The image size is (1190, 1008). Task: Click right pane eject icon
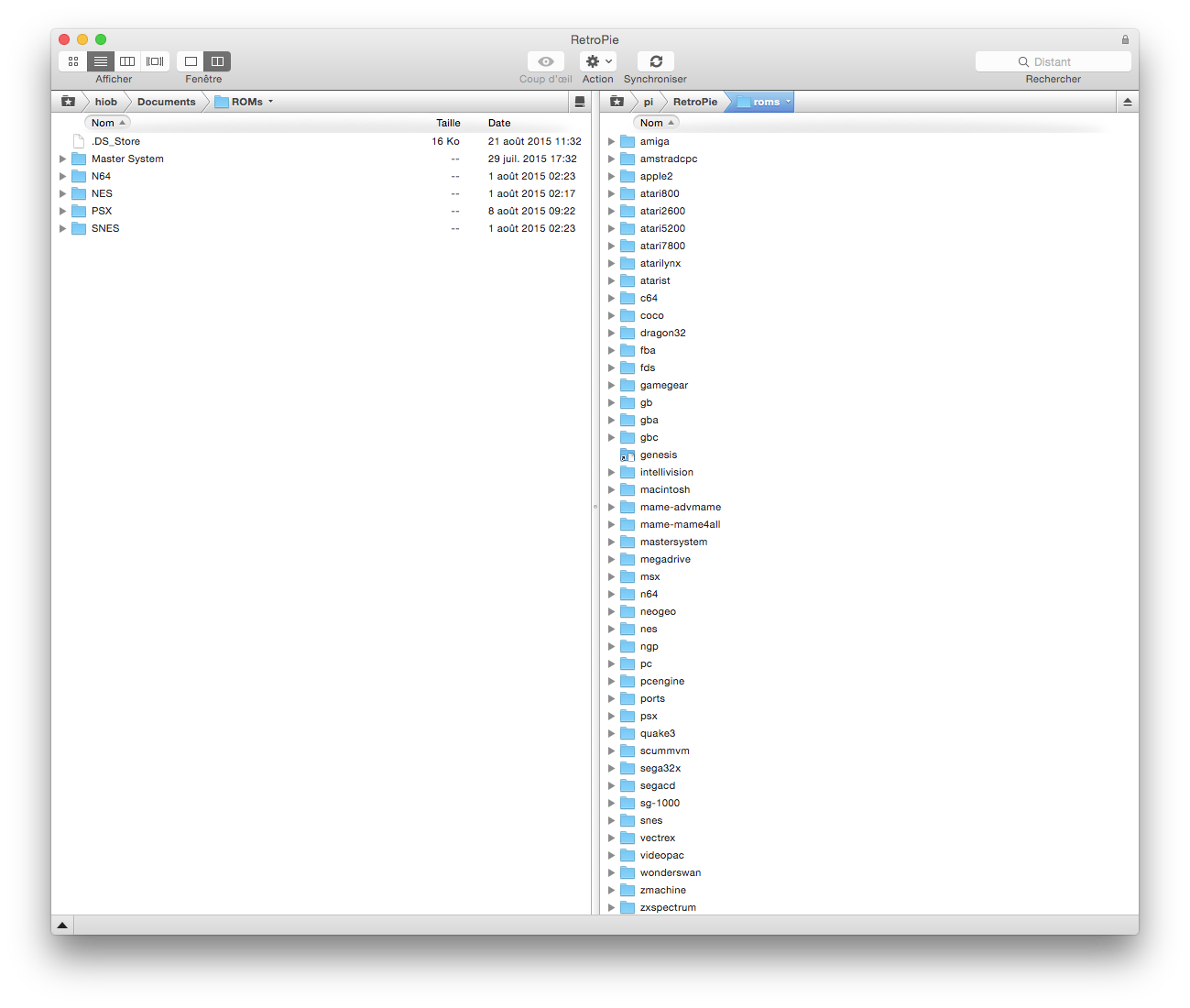click(1128, 102)
